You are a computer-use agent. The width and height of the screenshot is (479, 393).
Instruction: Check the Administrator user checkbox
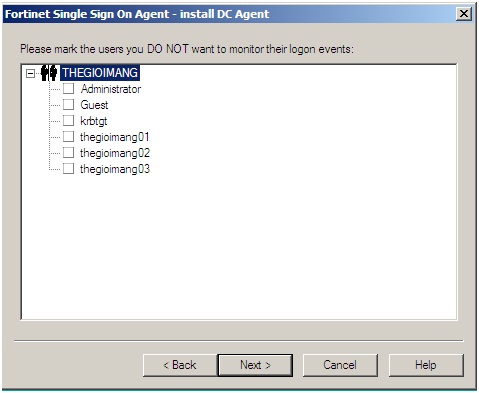[x=68, y=89]
